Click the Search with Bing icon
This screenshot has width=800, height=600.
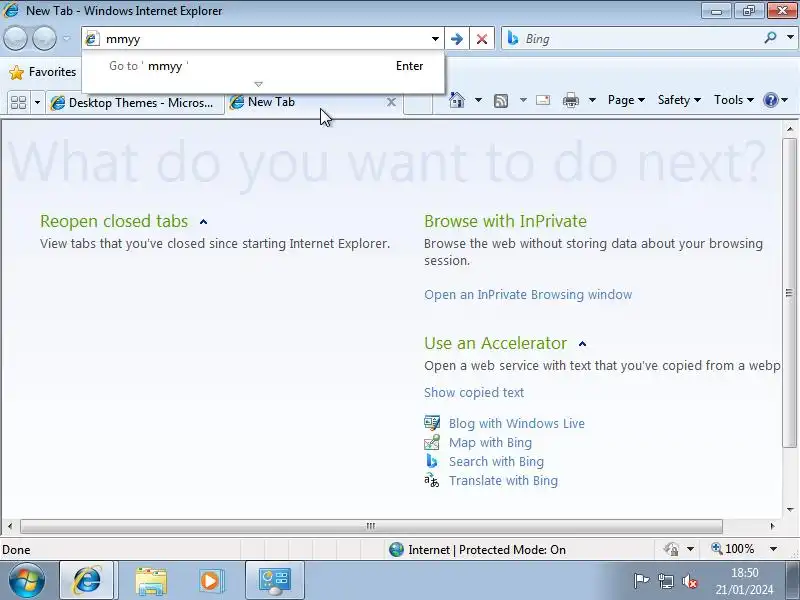click(x=432, y=461)
